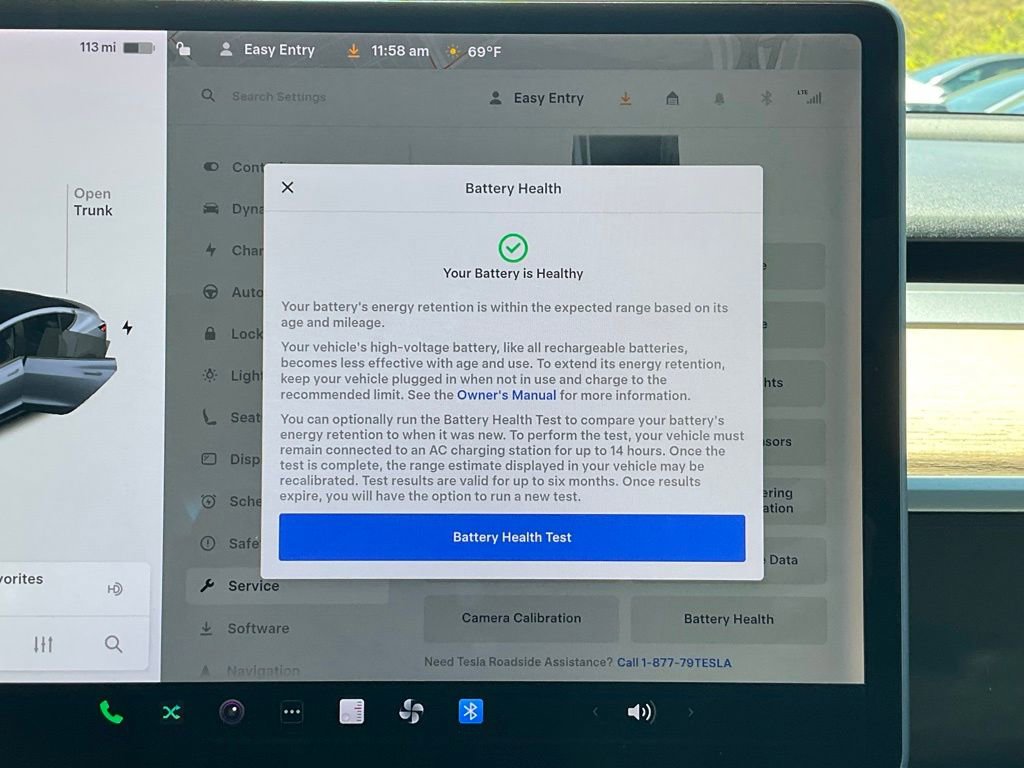The image size is (1024, 768).
Task: Open the Navigation settings menu
Action: click(x=251, y=671)
